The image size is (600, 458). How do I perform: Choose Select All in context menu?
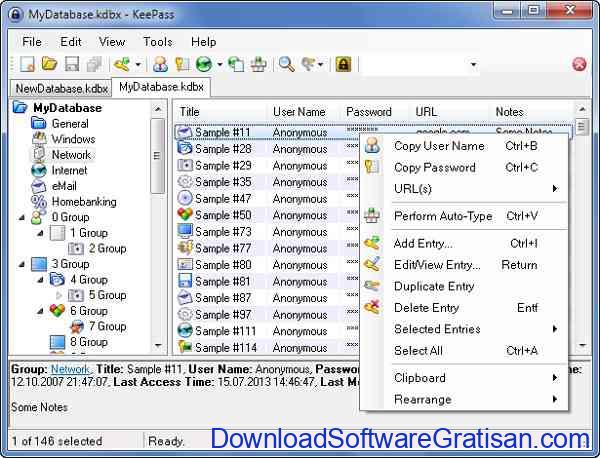(465, 350)
